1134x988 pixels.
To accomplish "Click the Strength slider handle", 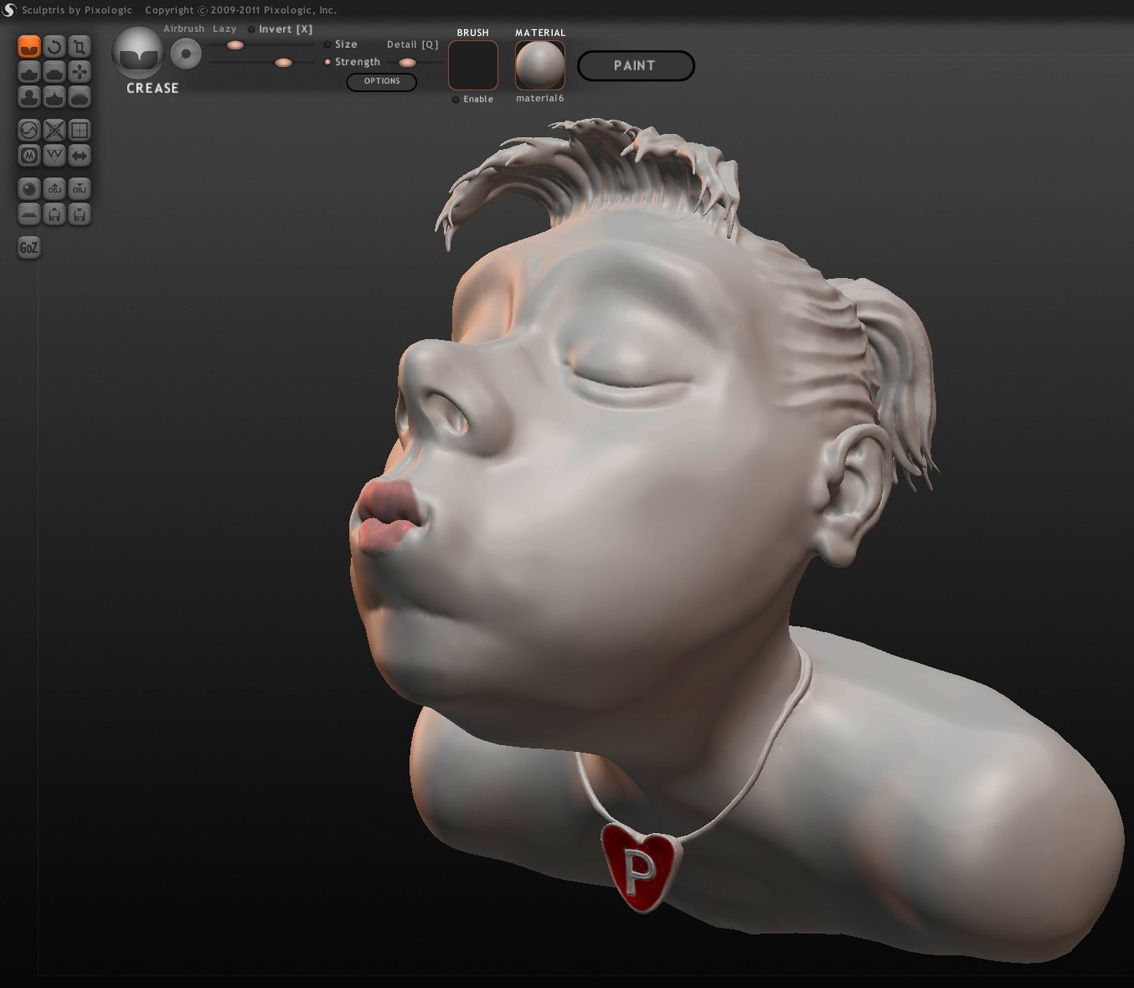I will [284, 63].
